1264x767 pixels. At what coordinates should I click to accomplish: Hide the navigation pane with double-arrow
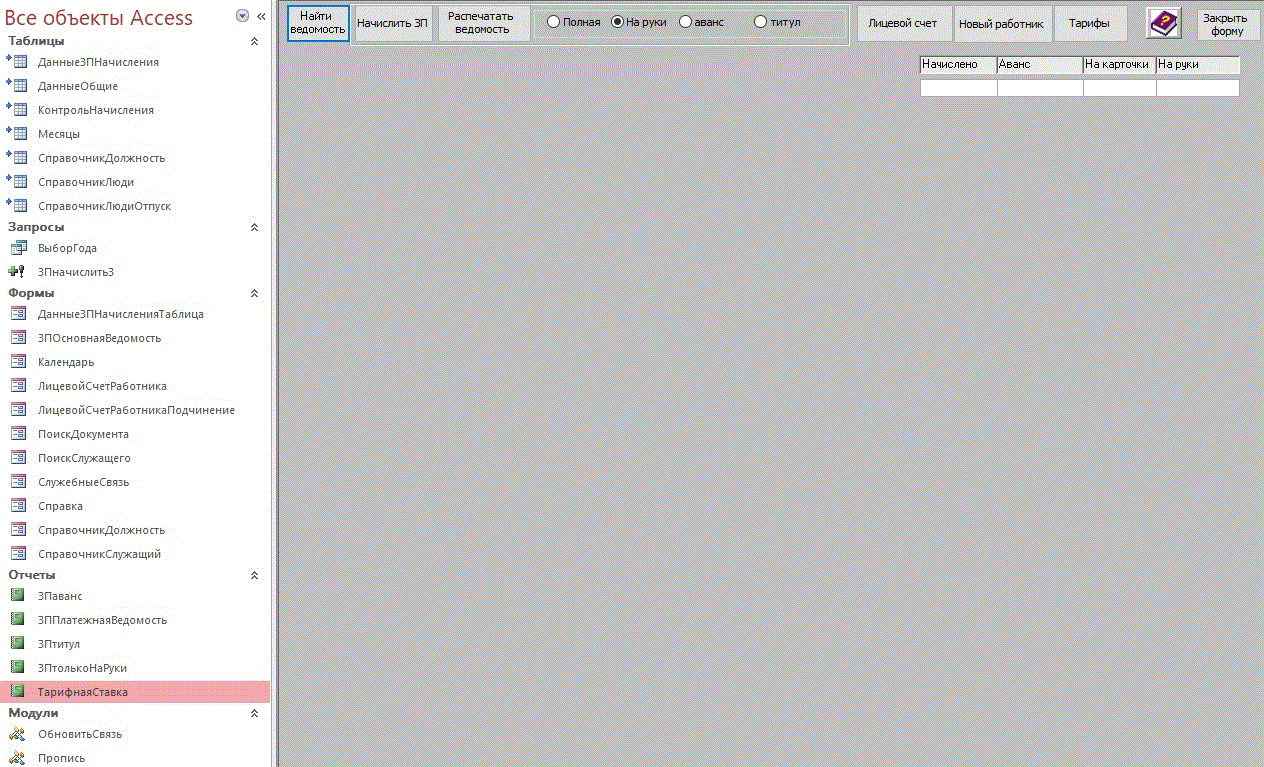[x=261, y=16]
